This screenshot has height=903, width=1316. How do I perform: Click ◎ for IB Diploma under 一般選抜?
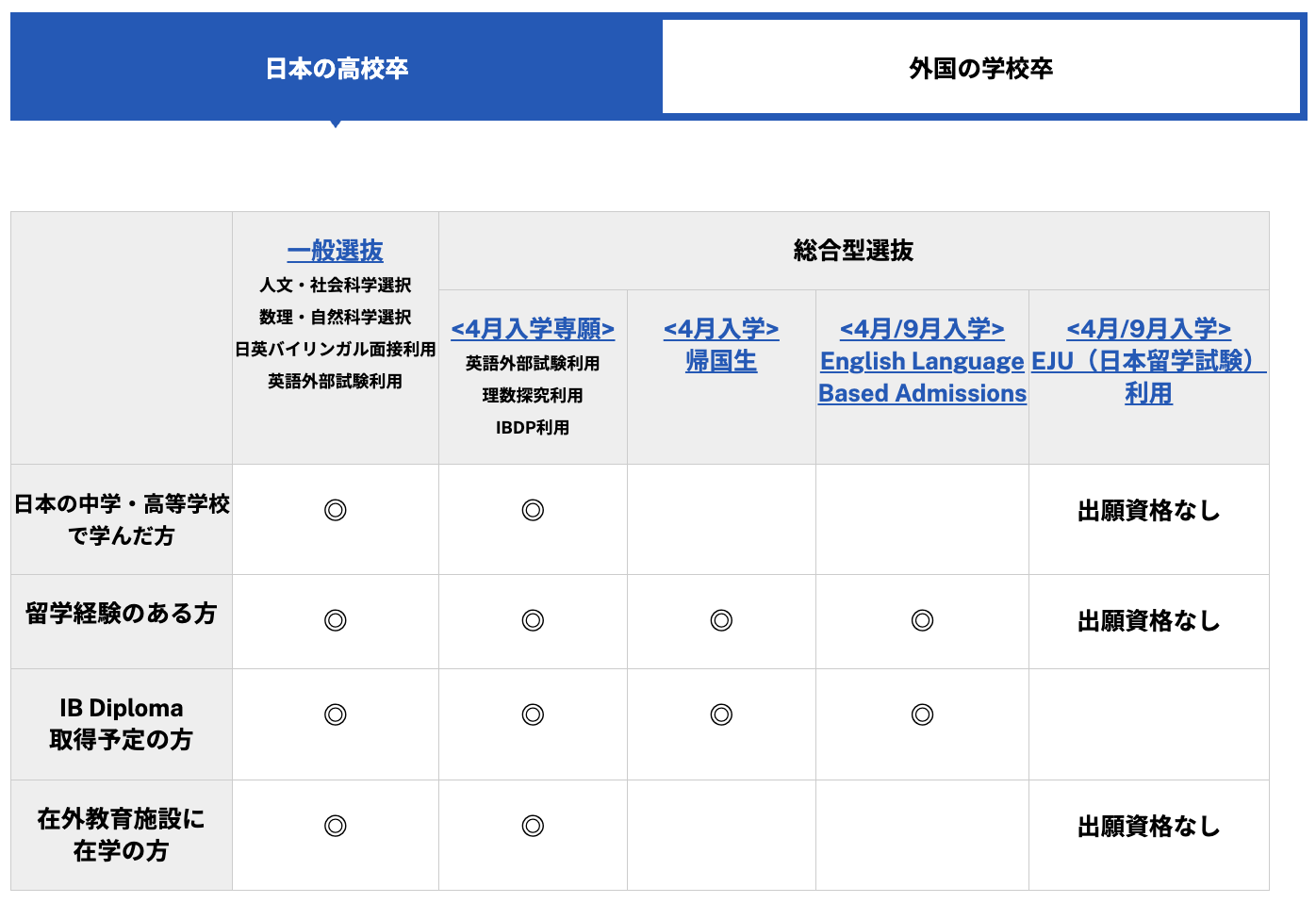coord(336,714)
